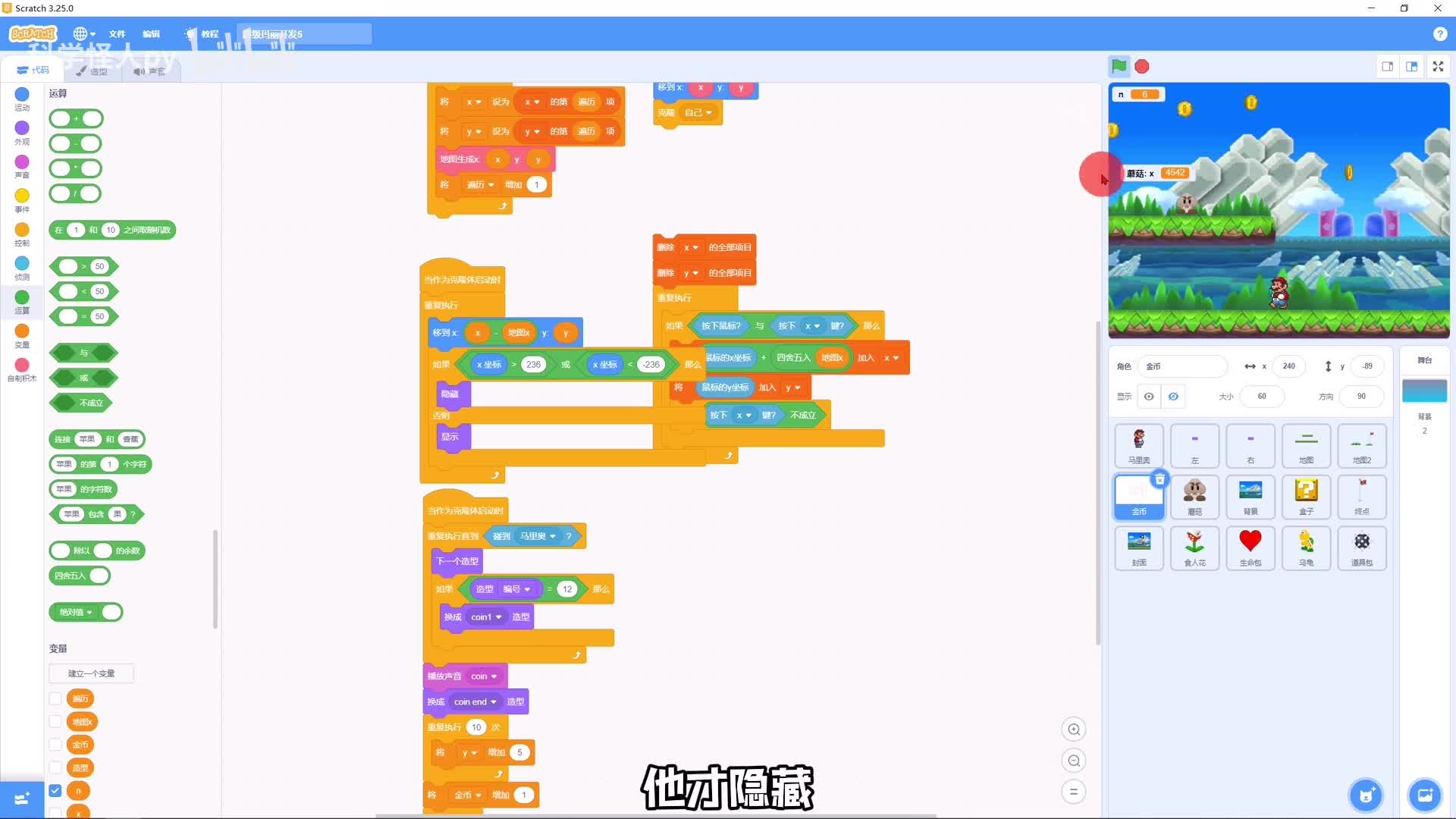This screenshot has height=819, width=1456.
Task: Open the 编号 dropdown in 造型 block
Action: coord(516,589)
